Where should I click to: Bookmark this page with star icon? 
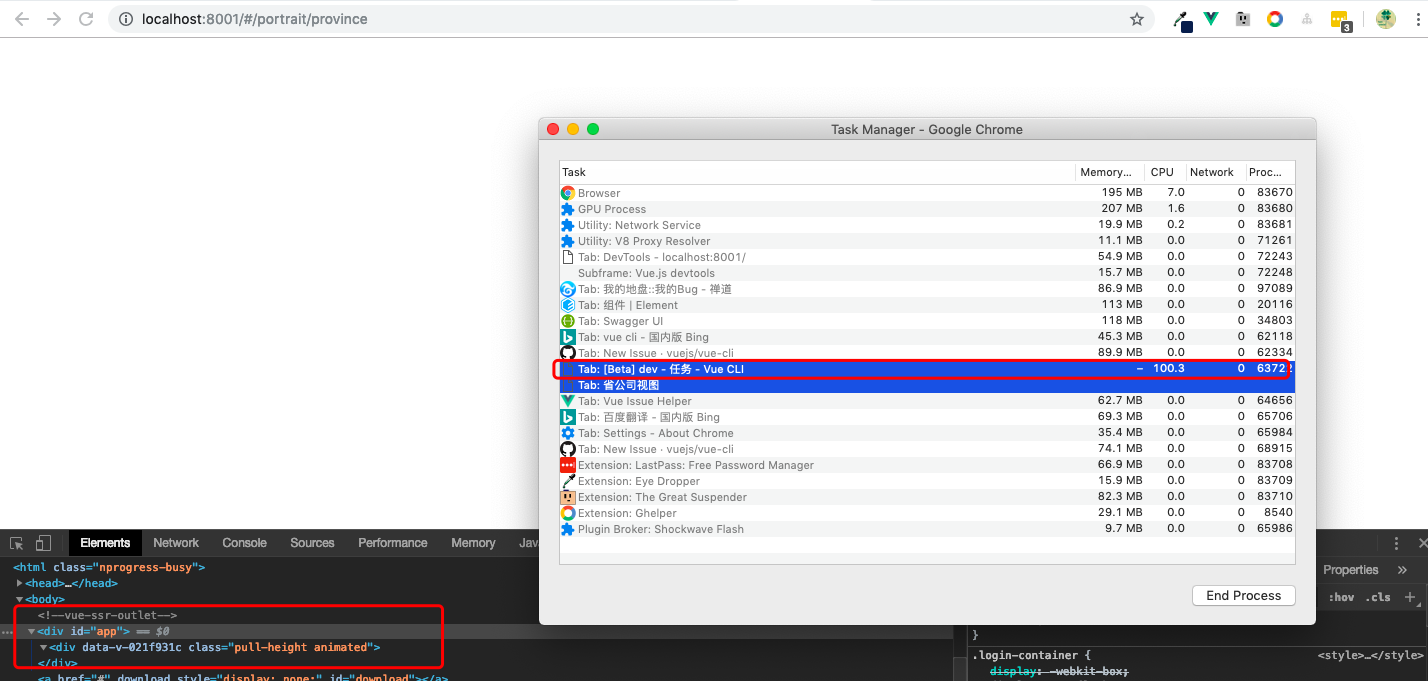1136,19
